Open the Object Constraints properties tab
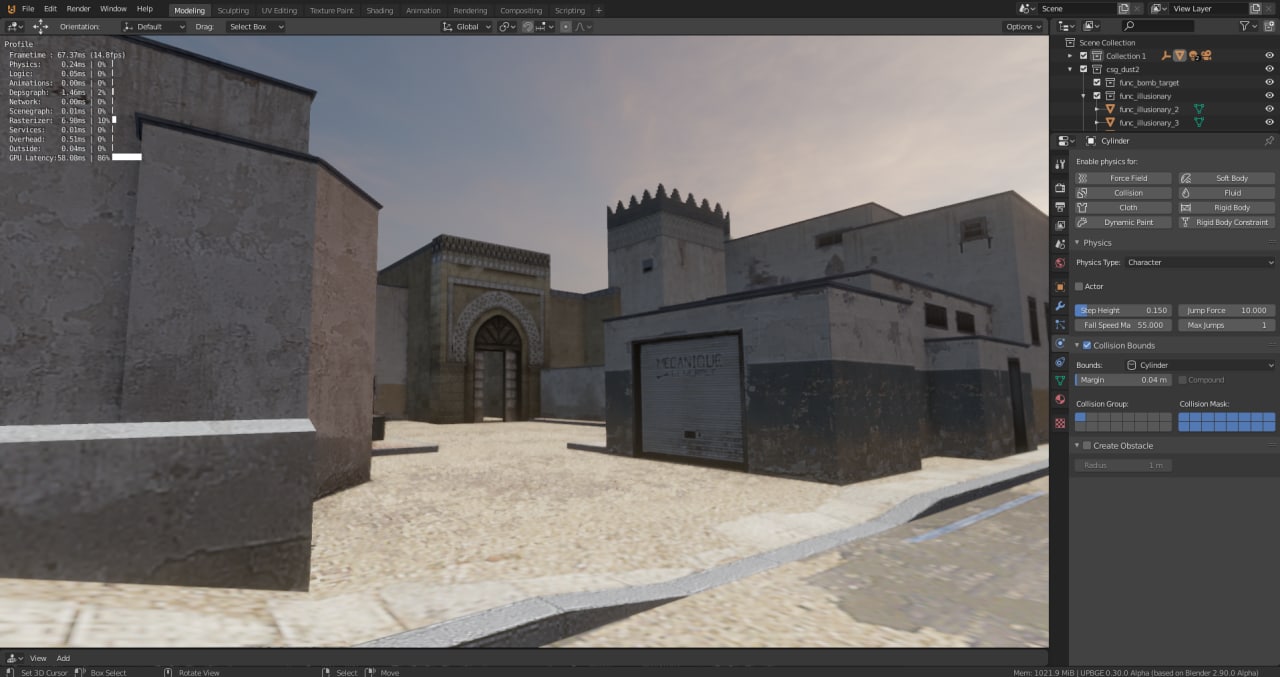The height and width of the screenshot is (677, 1280). (1060, 362)
